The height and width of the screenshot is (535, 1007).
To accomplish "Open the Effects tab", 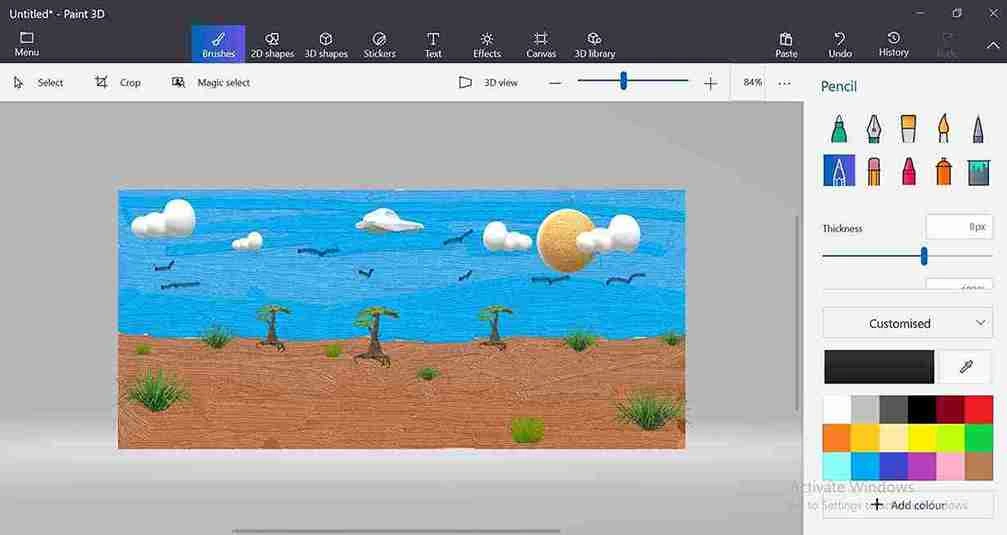I will click(487, 44).
